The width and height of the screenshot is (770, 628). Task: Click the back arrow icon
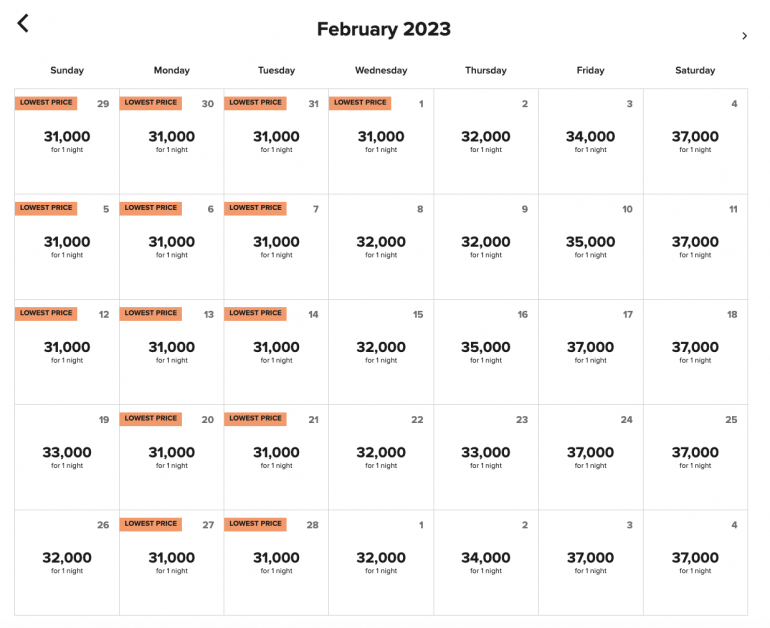pos(23,23)
